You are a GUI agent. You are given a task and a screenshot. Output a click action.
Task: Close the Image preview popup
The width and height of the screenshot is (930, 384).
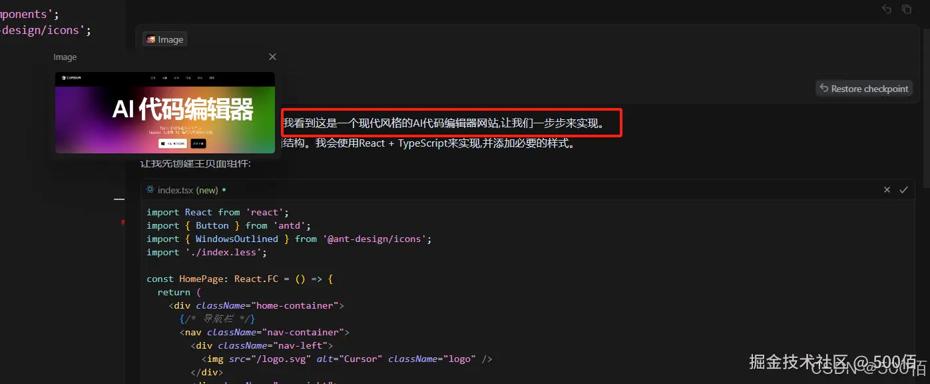coord(272,56)
